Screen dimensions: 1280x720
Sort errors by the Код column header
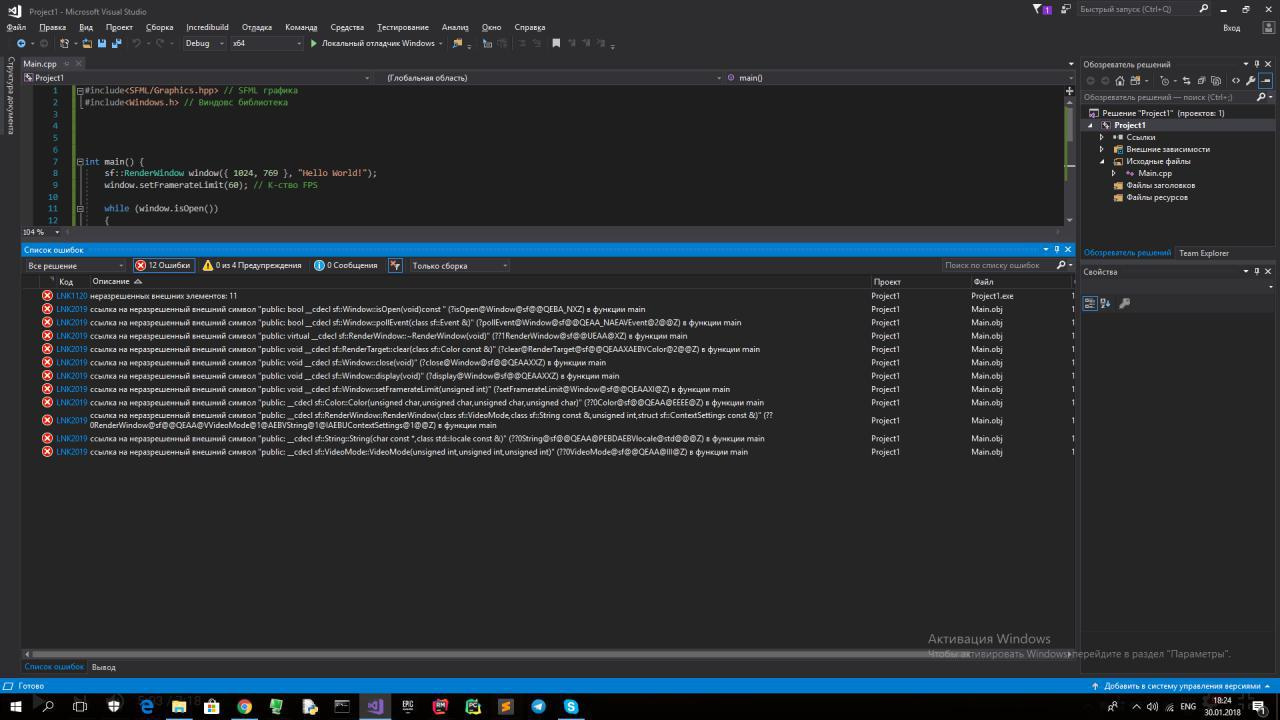pos(66,282)
